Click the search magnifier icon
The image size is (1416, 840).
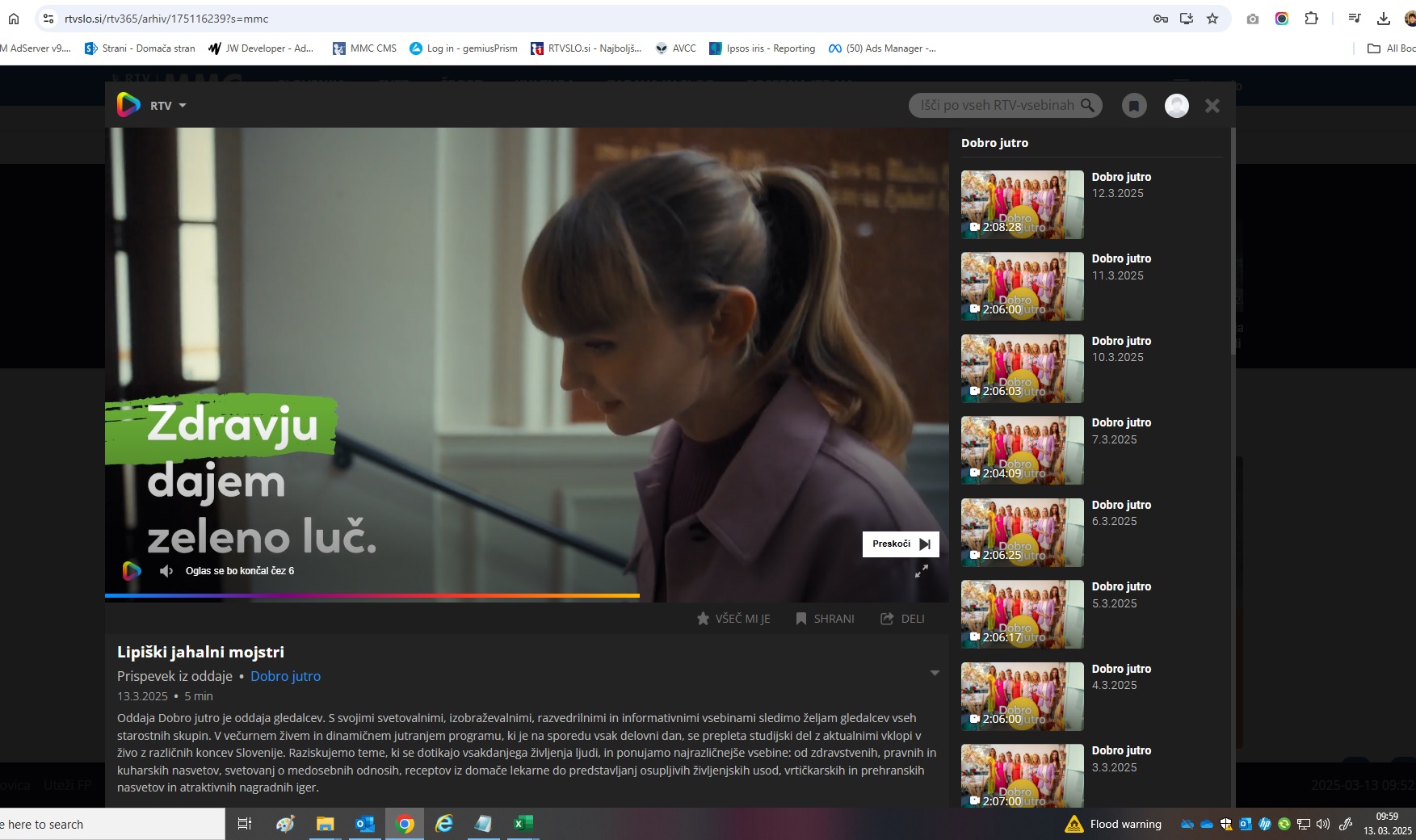coord(1087,105)
